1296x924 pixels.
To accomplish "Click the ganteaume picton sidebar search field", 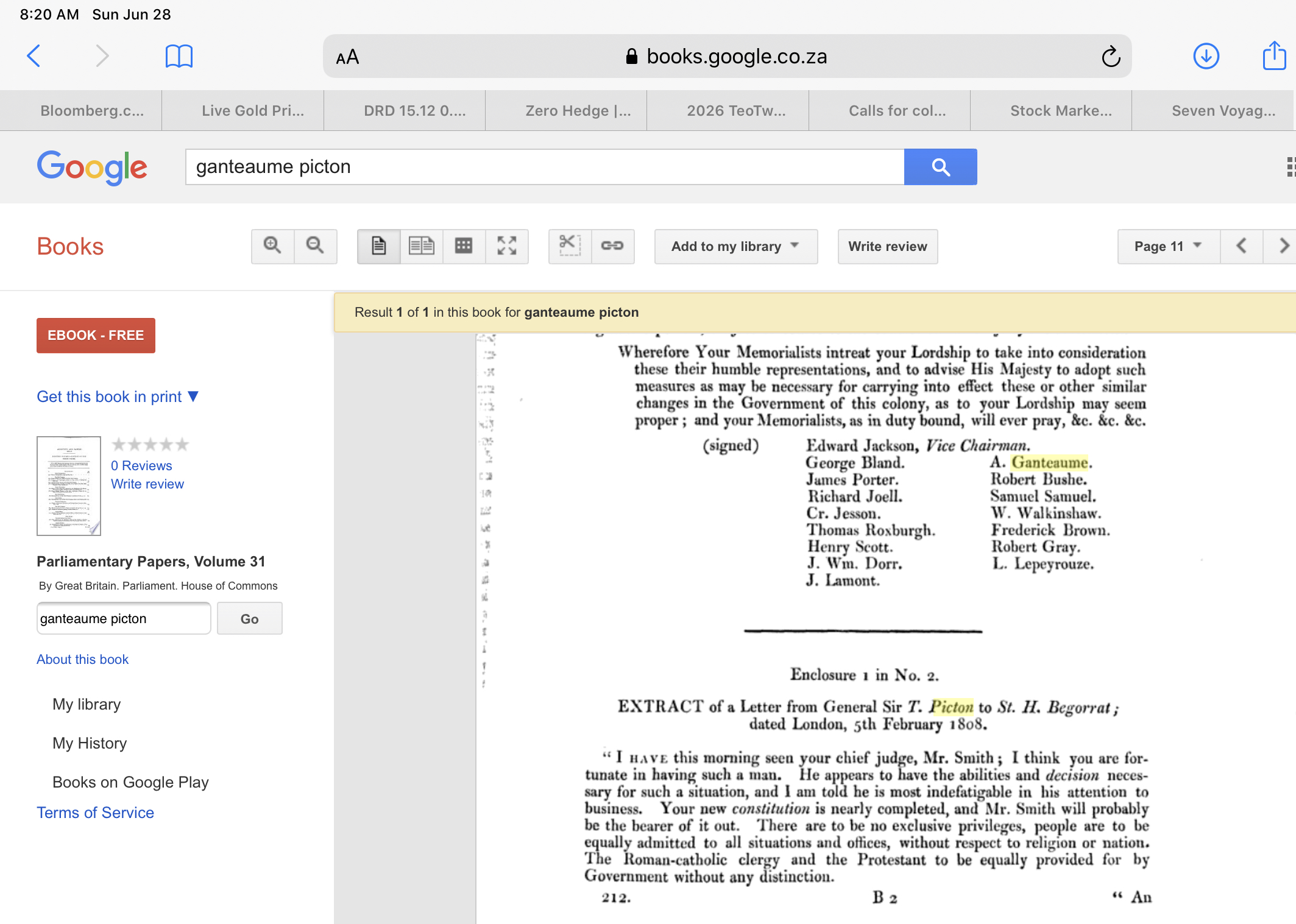I will [x=124, y=618].
